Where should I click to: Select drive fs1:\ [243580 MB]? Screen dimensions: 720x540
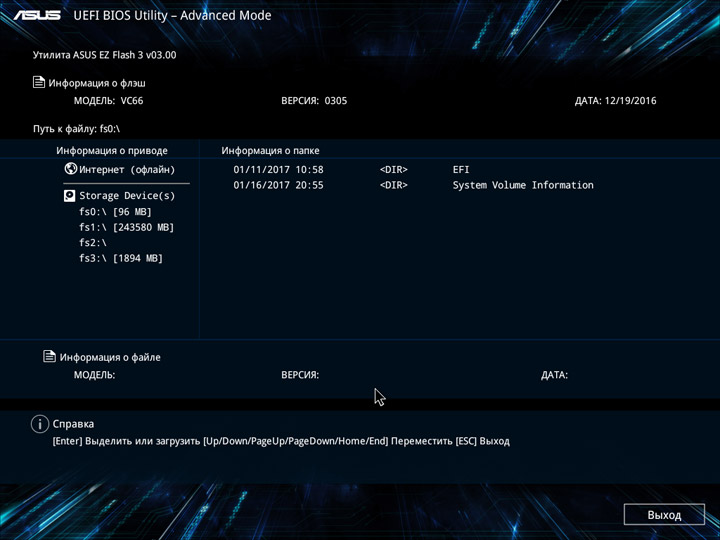point(126,227)
